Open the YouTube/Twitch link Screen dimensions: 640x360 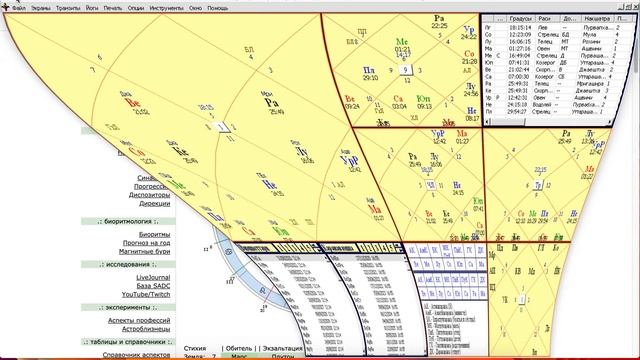pos(146,294)
